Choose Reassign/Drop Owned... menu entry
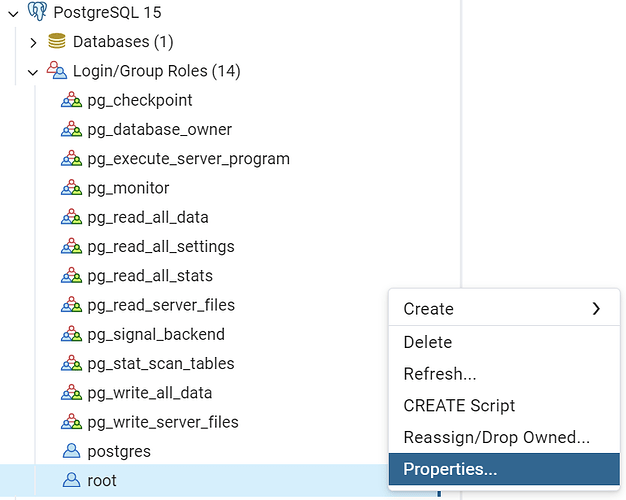Image resolution: width=626 pixels, height=500 pixels. click(x=504, y=437)
